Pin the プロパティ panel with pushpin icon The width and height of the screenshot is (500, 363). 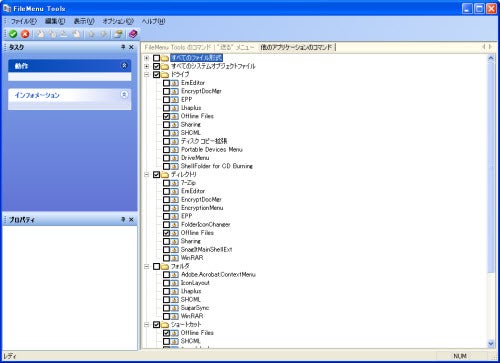123,220
